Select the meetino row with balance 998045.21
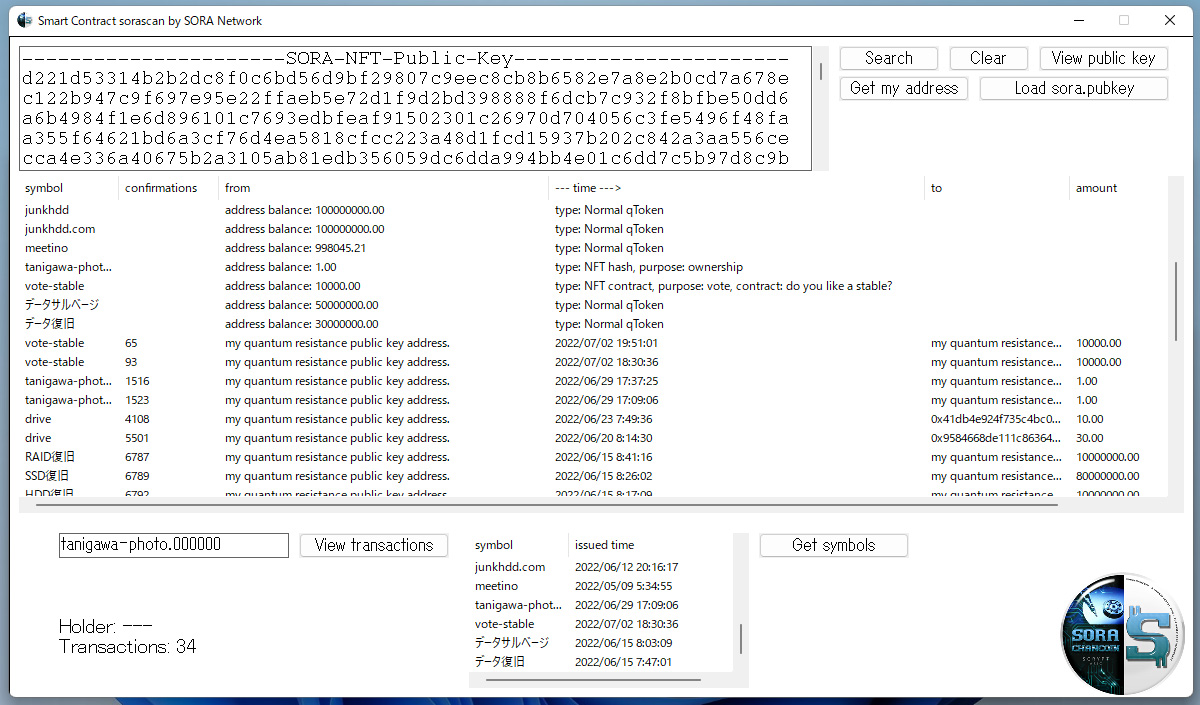 coord(594,248)
